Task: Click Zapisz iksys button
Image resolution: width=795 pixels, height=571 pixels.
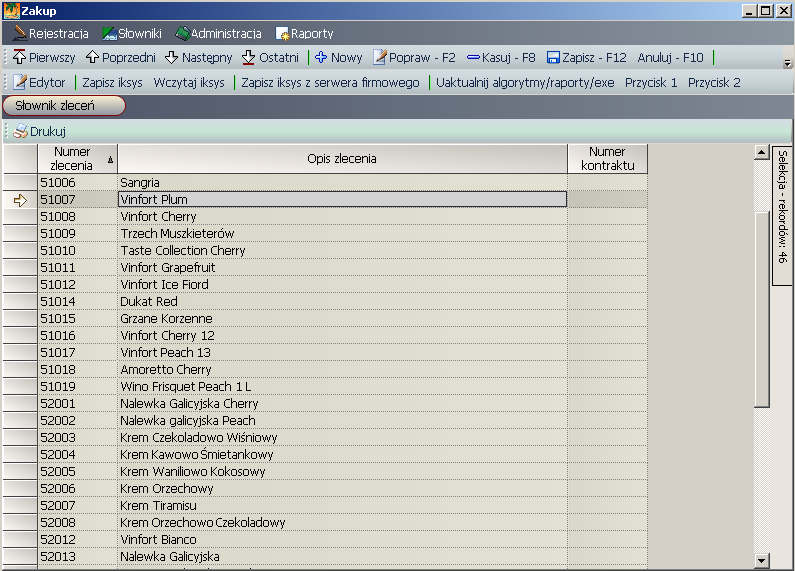Action: coord(113,83)
